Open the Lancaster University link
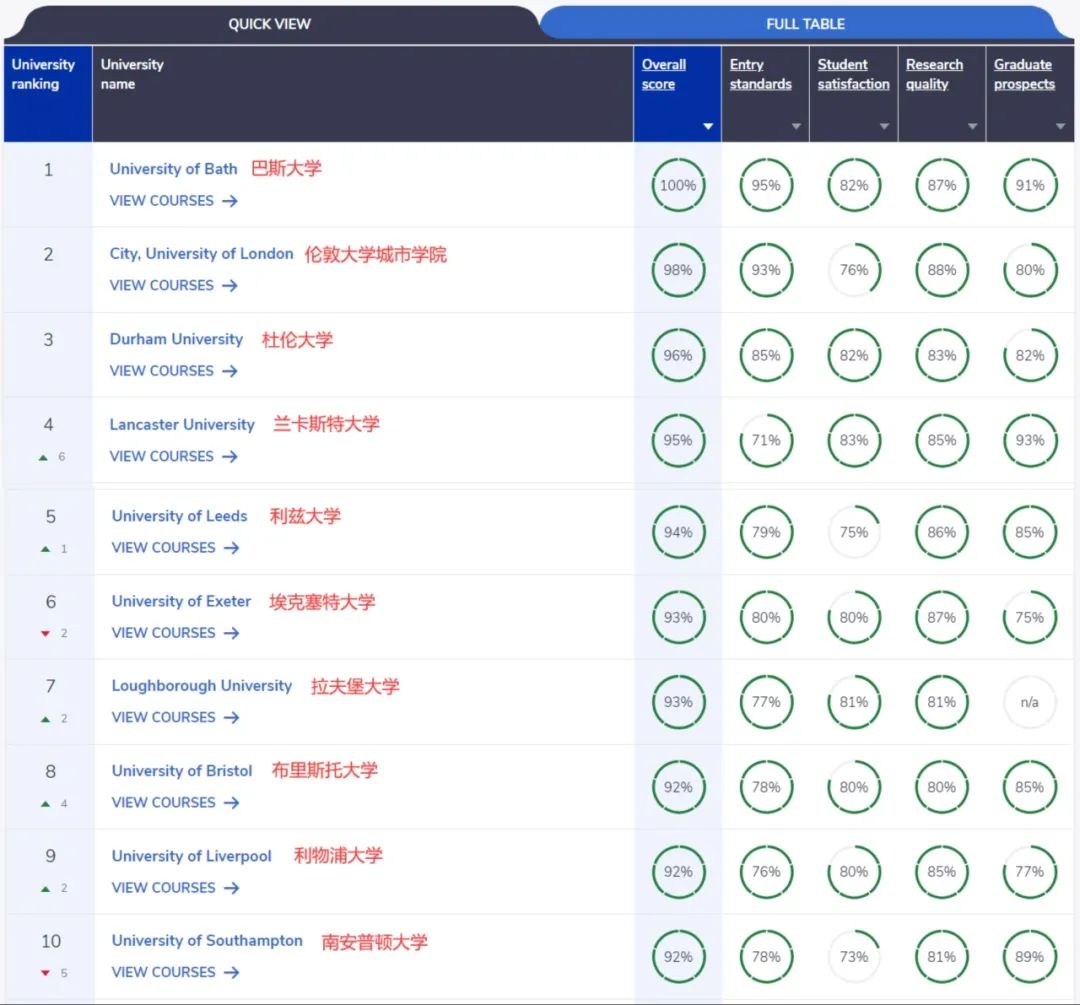 tap(182, 424)
